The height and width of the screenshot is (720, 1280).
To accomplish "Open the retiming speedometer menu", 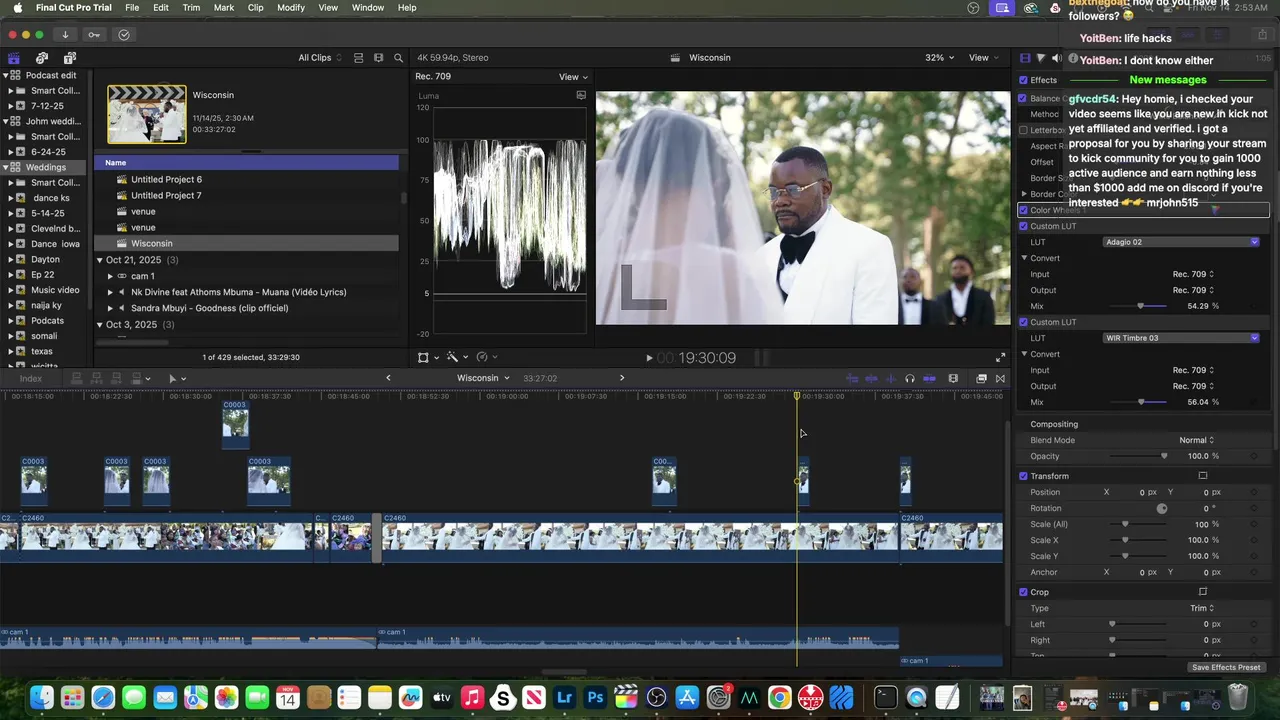I will click(486, 357).
